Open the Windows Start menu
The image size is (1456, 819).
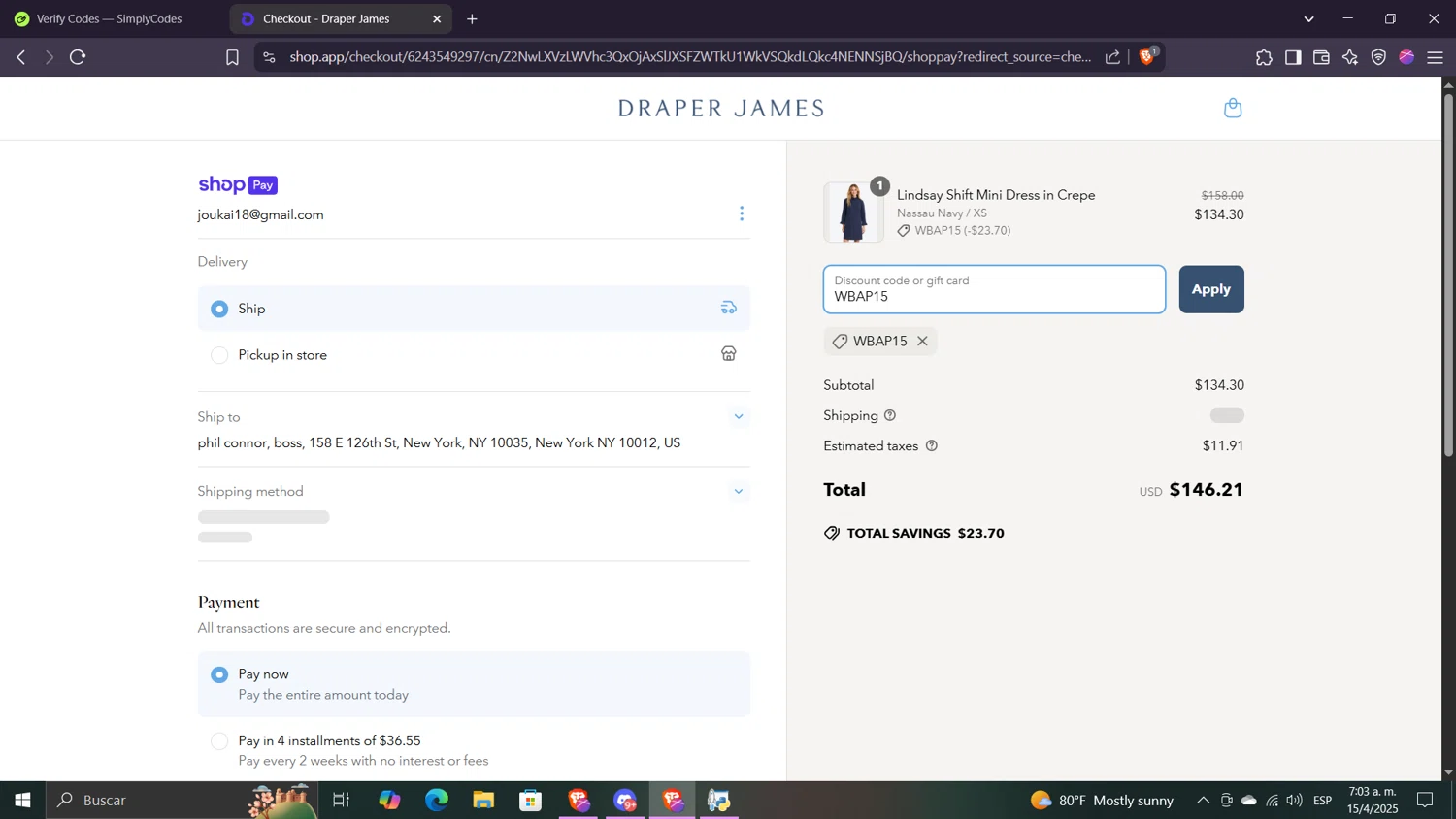click(22, 800)
